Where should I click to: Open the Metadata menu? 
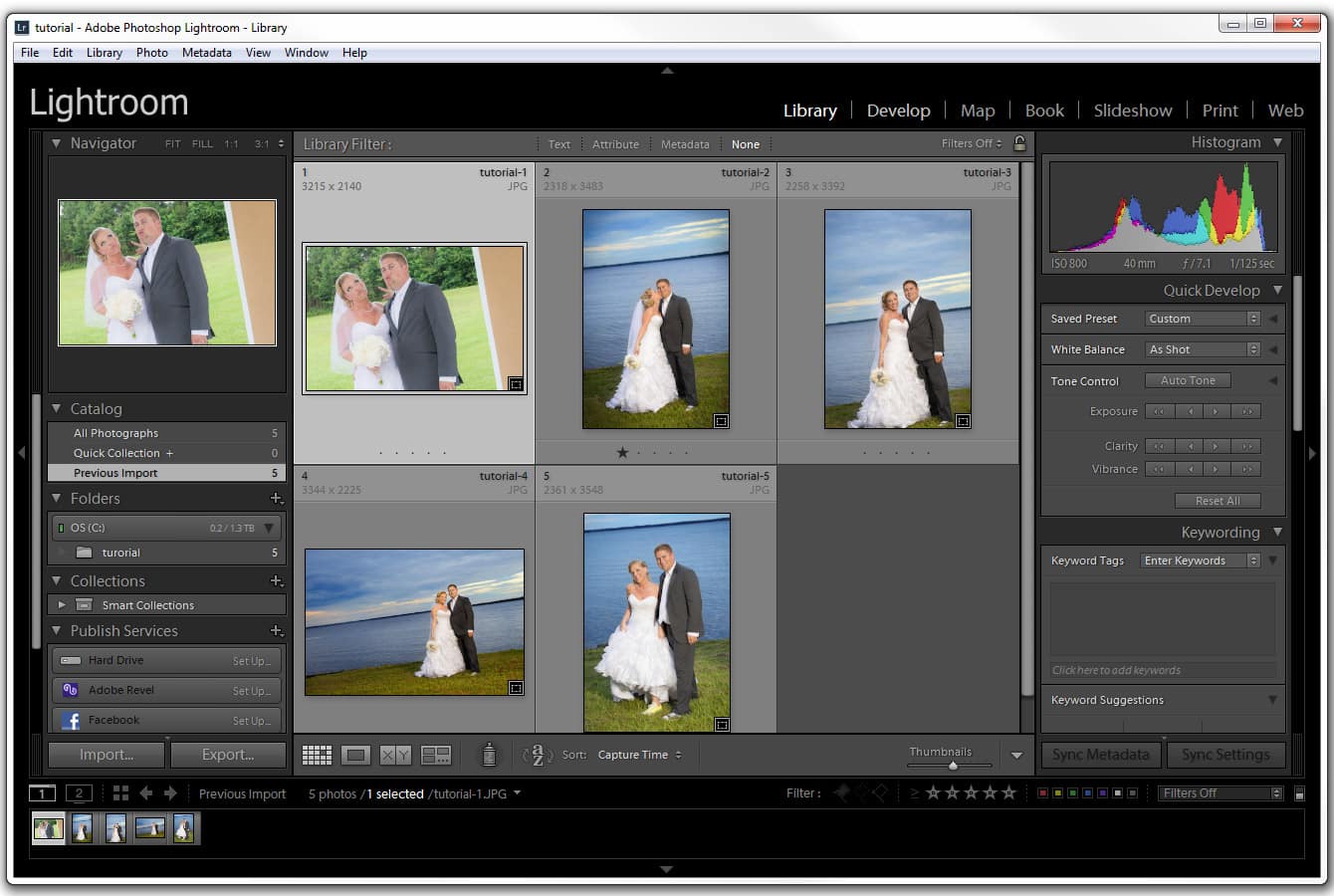(x=206, y=52)
